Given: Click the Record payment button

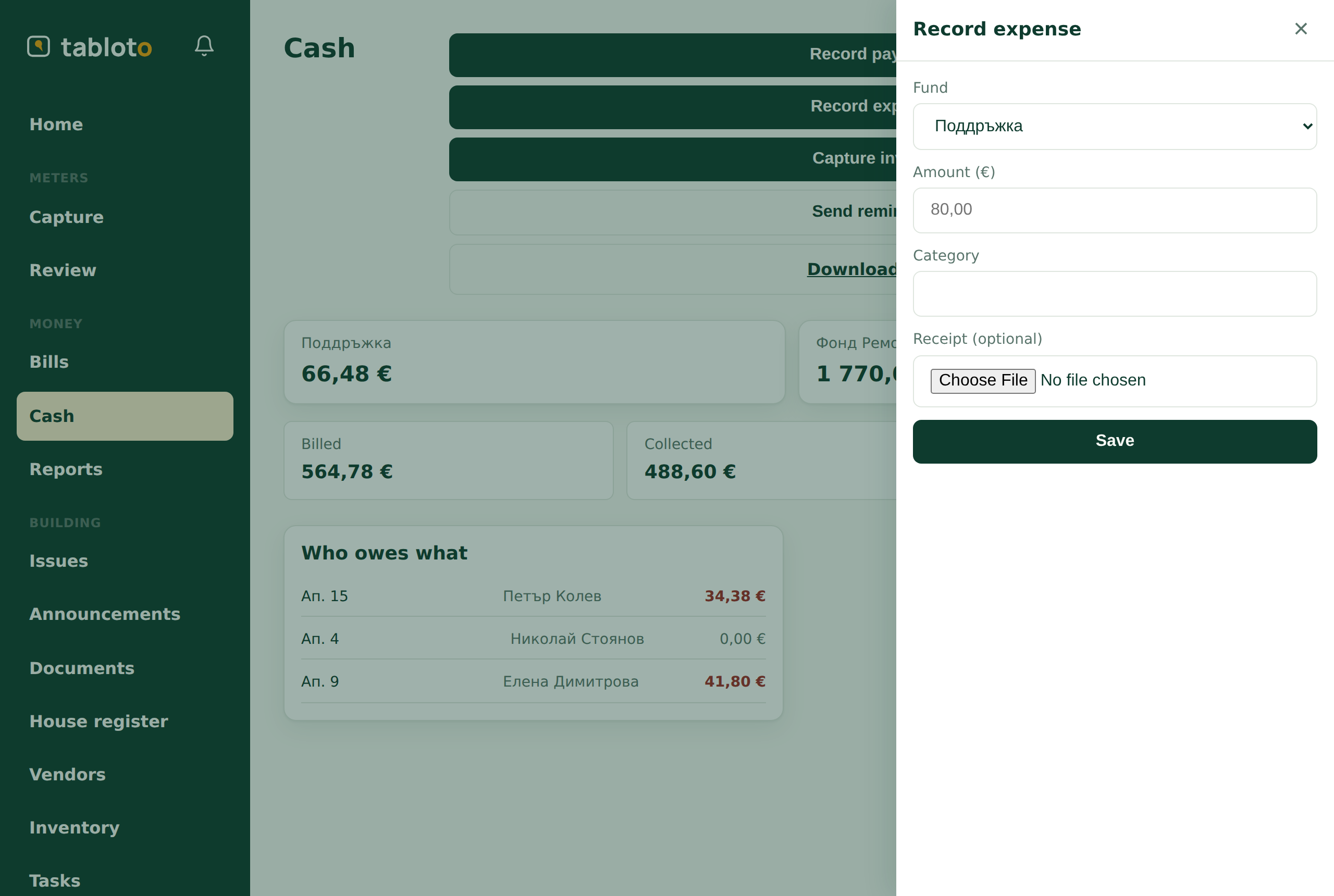Looking at the screenshot, I should coord(672,55).
